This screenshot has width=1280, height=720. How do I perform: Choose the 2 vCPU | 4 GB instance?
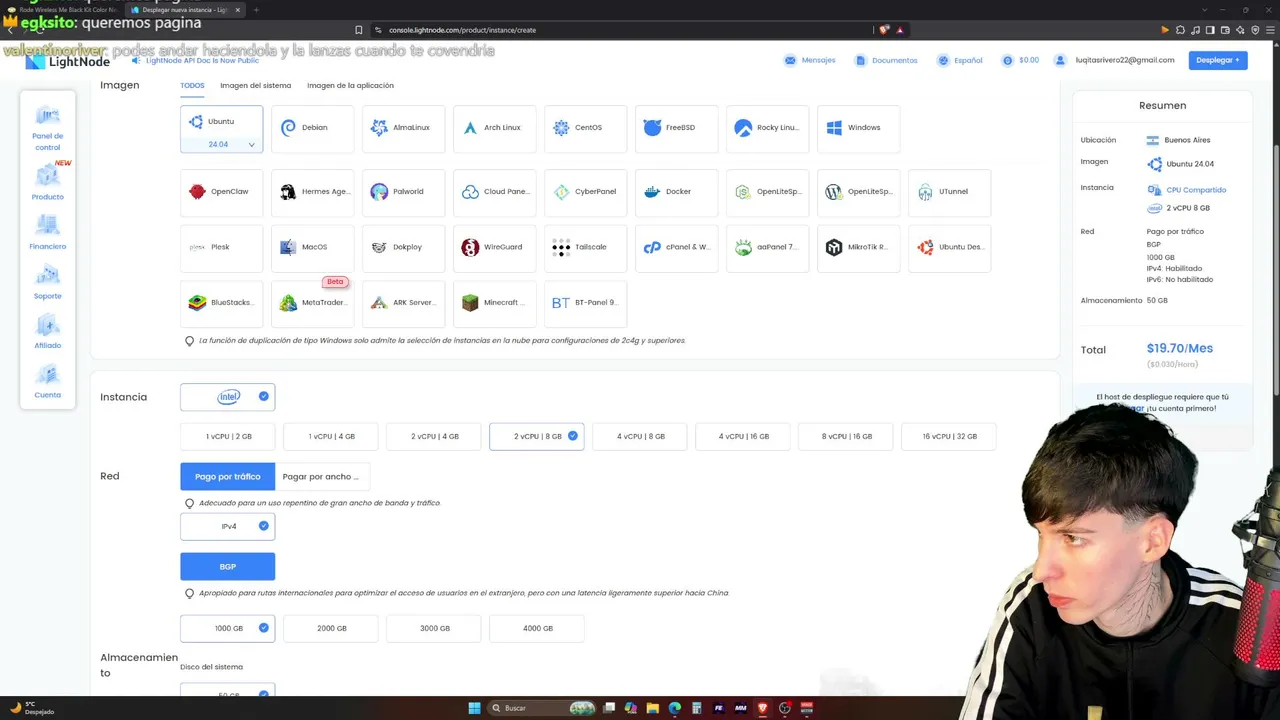point(434,436)
